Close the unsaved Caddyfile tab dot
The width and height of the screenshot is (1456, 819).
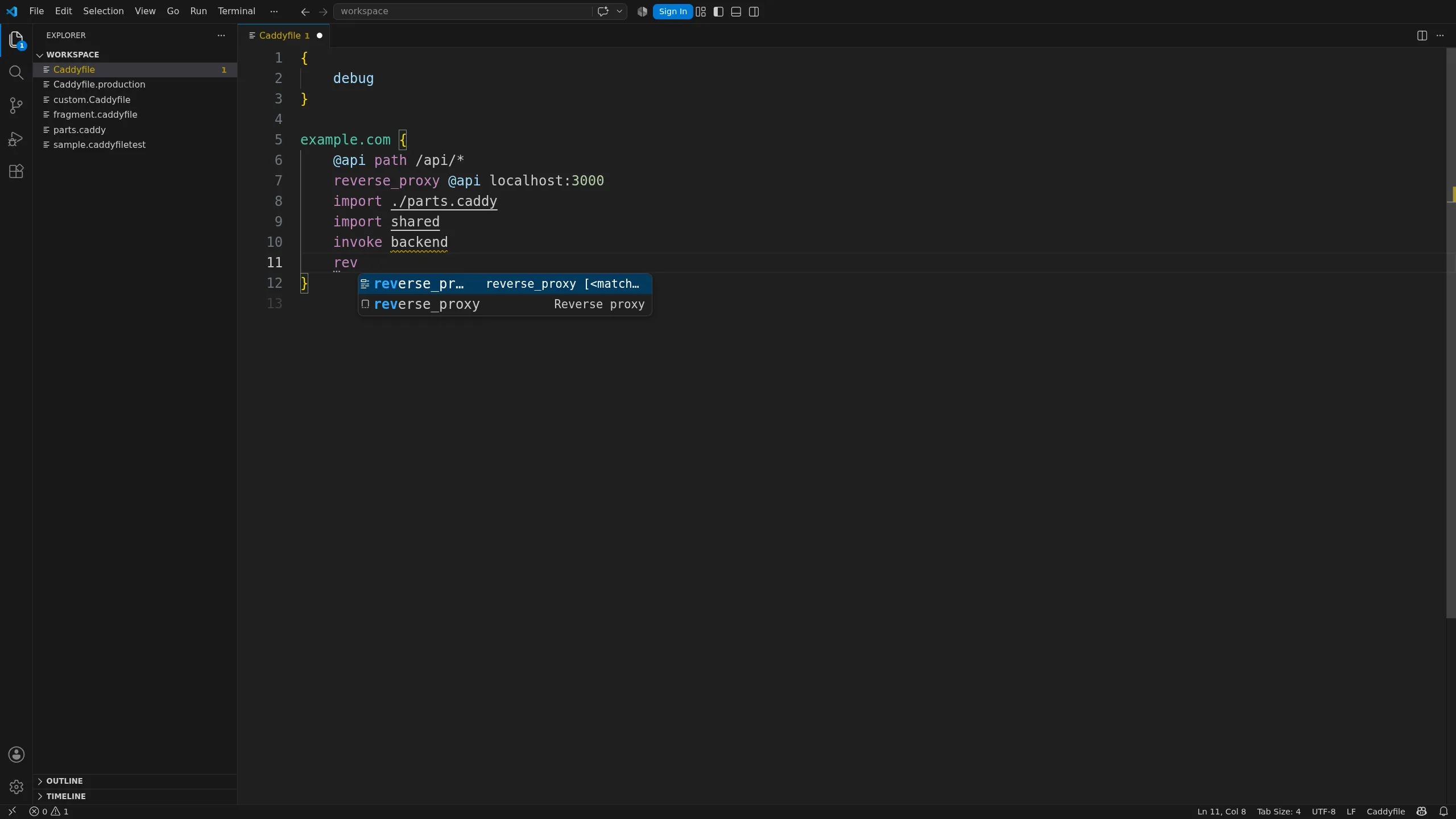click(319, 35)
